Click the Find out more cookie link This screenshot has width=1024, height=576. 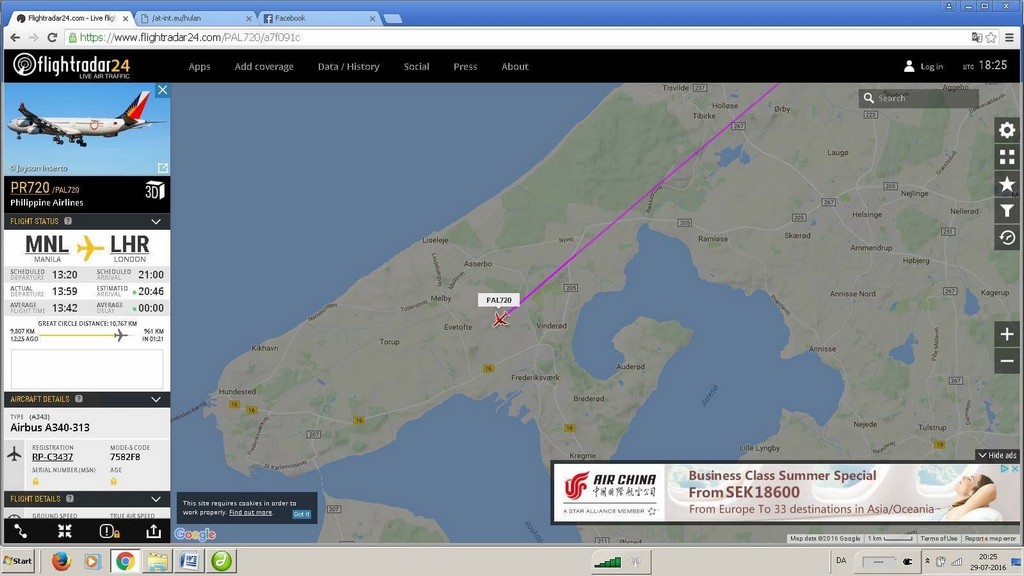(x=250, y=513)
